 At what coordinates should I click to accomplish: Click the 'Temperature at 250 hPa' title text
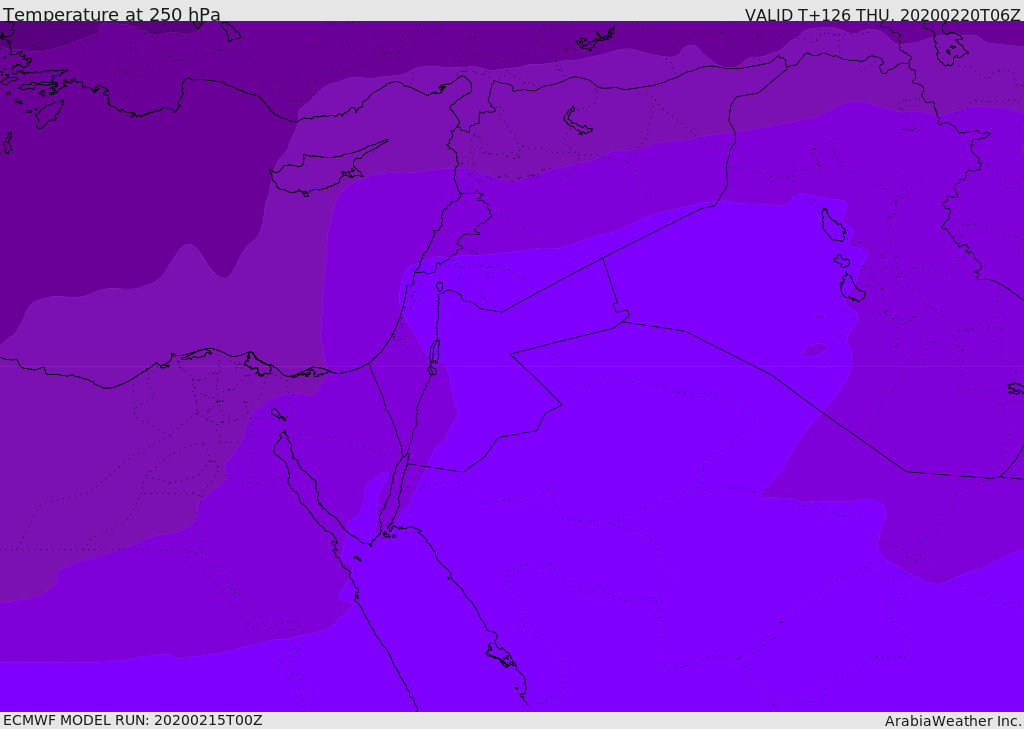(x=112, y=14)
